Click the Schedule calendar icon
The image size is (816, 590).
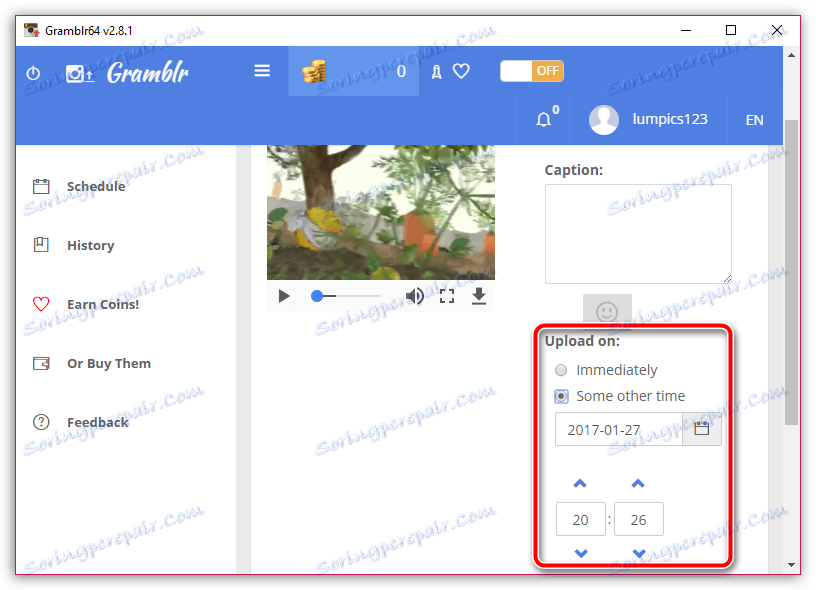(x=41, y=186)
